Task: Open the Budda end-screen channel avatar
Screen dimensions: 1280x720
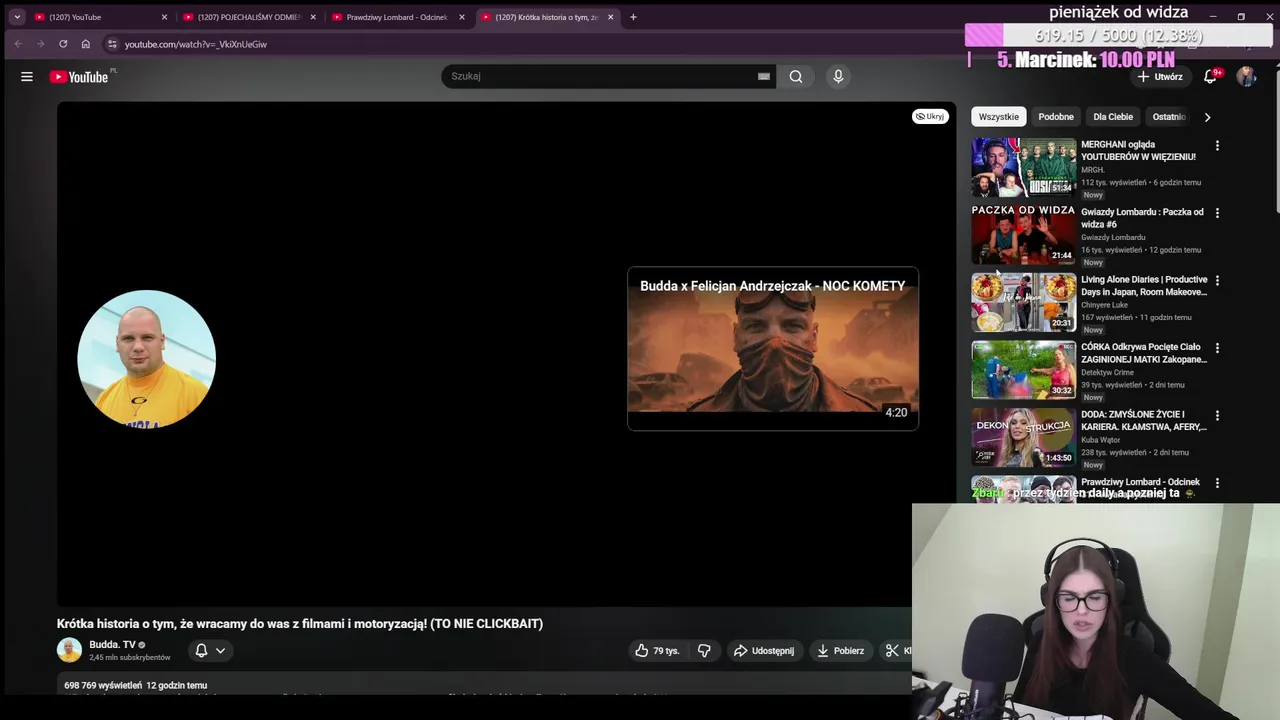Action: pos(146,359)
